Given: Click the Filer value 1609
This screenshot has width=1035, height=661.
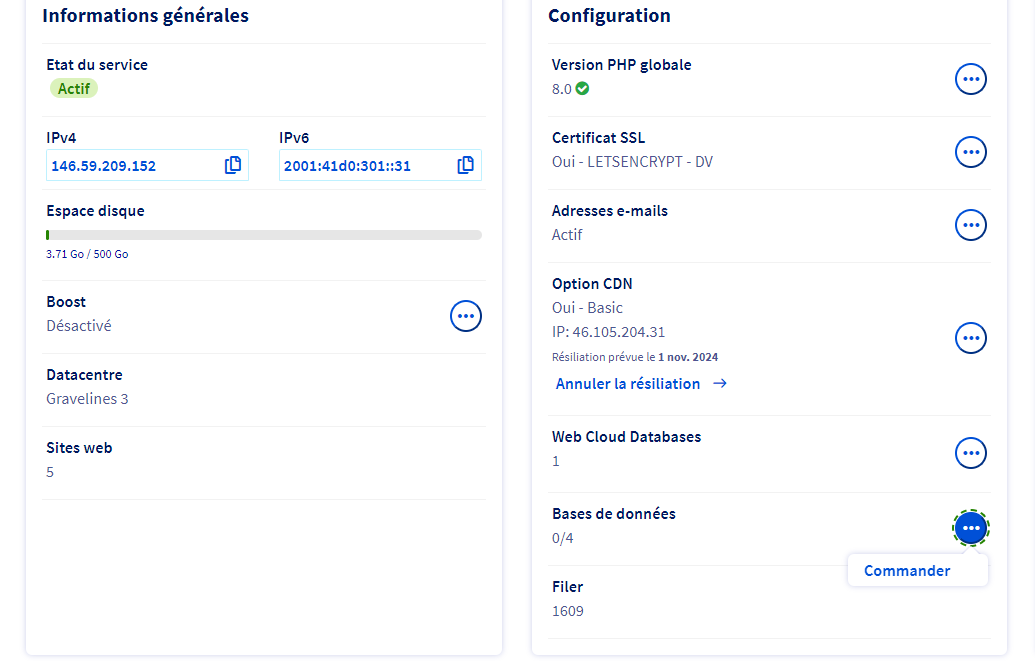Looking at the screenshot, I should pyautogui.click(x=568, y=611).
